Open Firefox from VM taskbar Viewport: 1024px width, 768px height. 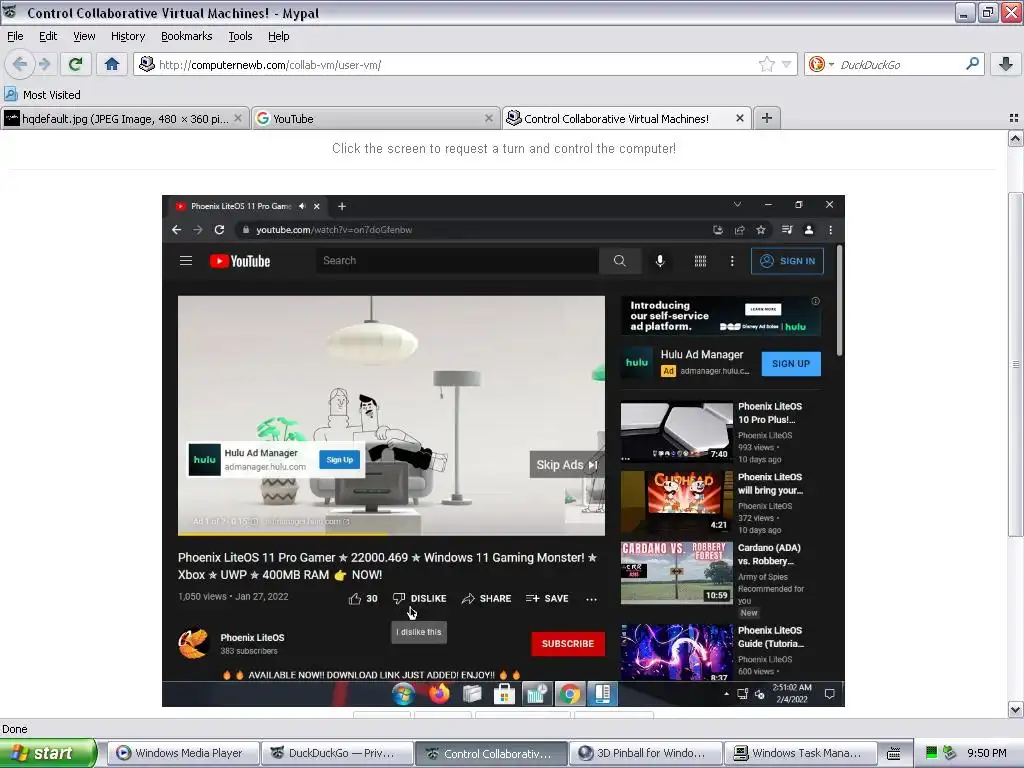click(439, 694)
